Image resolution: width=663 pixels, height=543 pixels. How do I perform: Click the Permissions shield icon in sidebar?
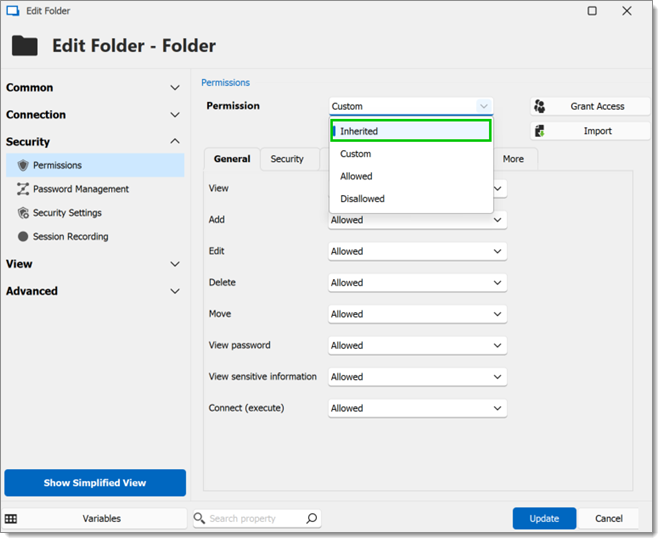tap(23, 165)
